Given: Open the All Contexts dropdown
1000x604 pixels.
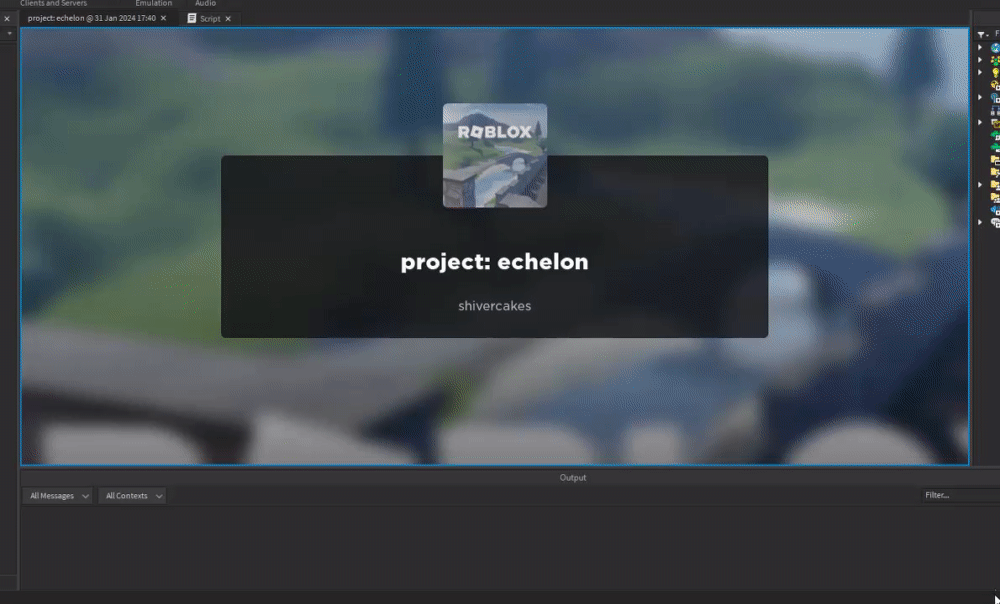Looking at the screenshot, I should (x=132, y=496).
